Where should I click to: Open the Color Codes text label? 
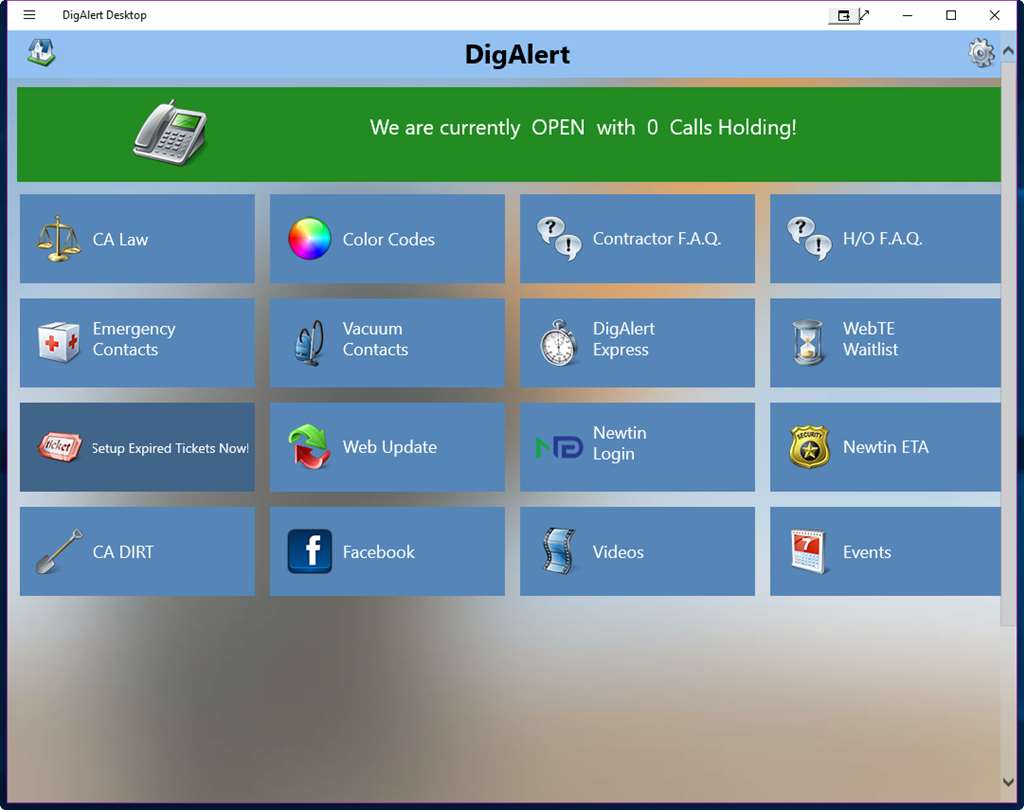[389, 240]
